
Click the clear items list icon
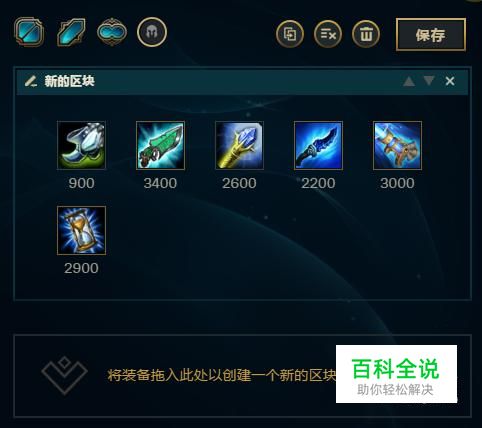click(x=328, y=34)
